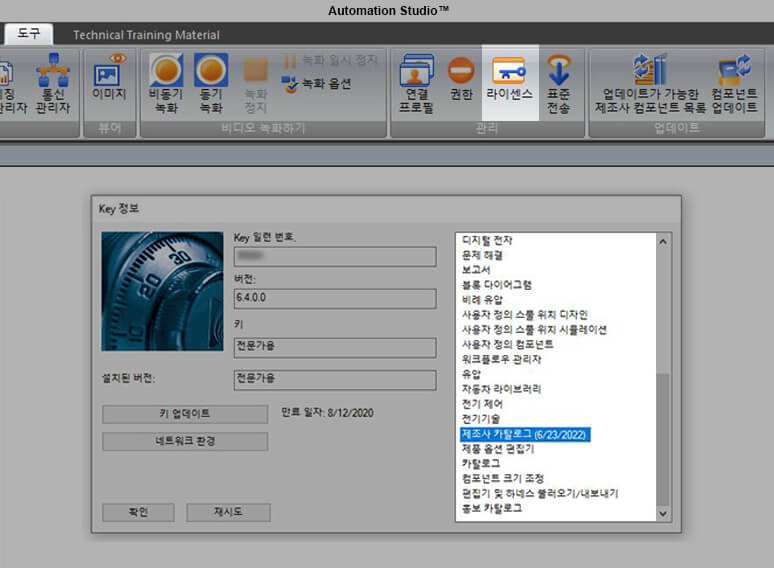Screen dimensions: 774x568
Task: Select 전기기술 item
Action: pyautogui.click(x=480, y=419)
